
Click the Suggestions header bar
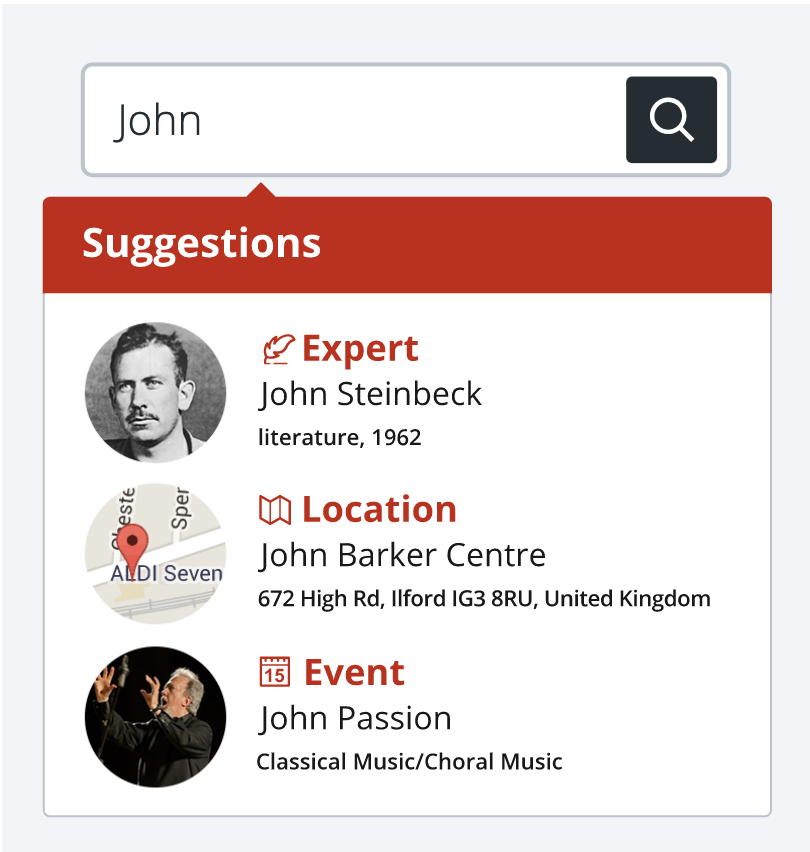(407, 245)
